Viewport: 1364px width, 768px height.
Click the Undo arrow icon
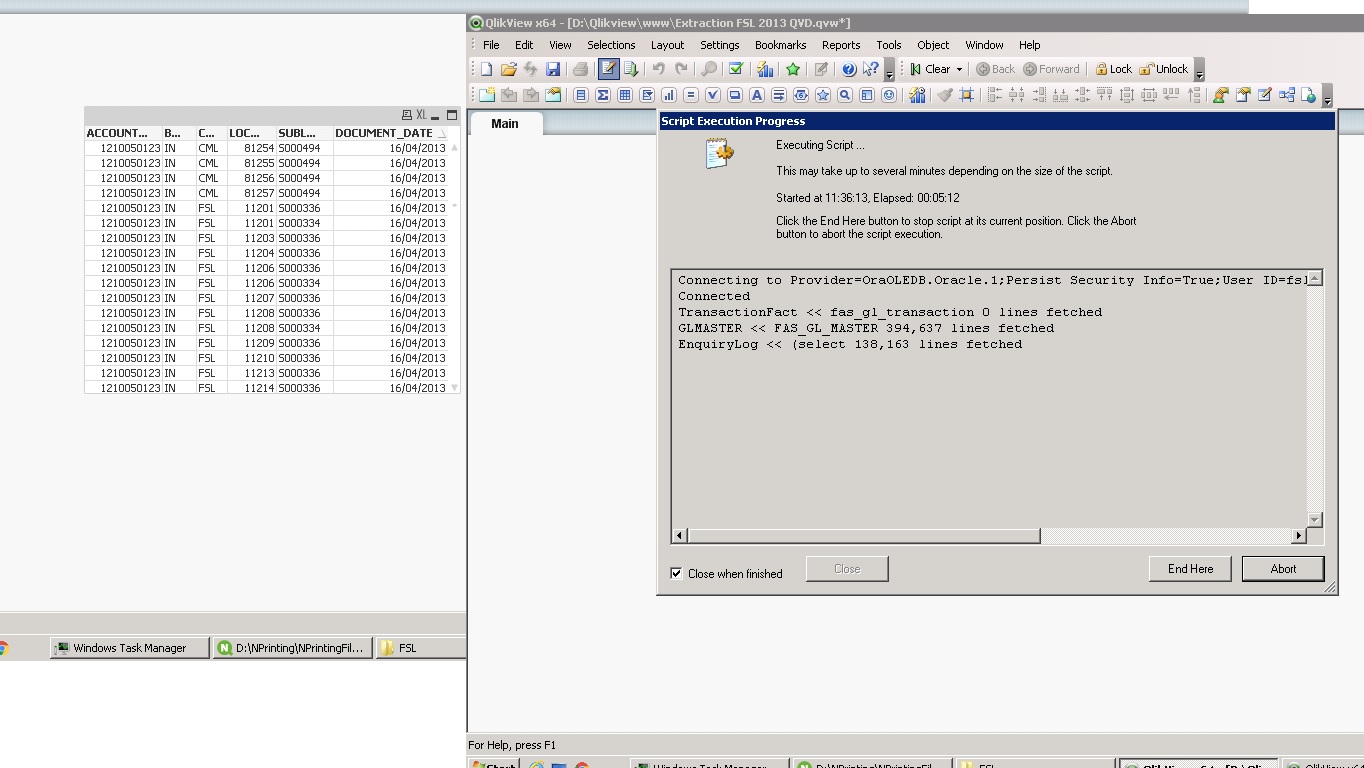[658, 69]
